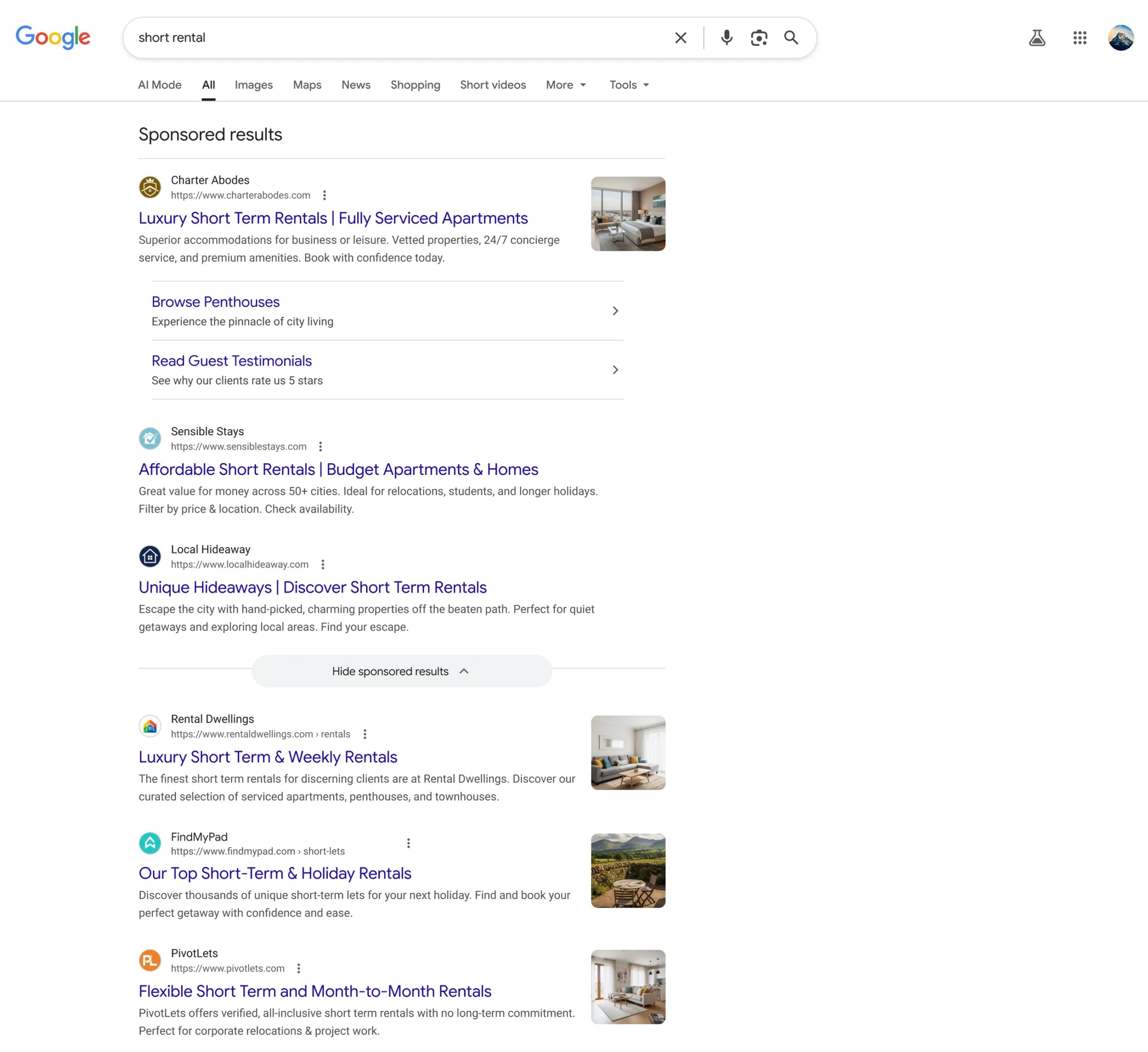The width and height of the screenshot is (1148, 1052).
Task: Open the Tools dropdown
Action: click(x=629, y=85)
